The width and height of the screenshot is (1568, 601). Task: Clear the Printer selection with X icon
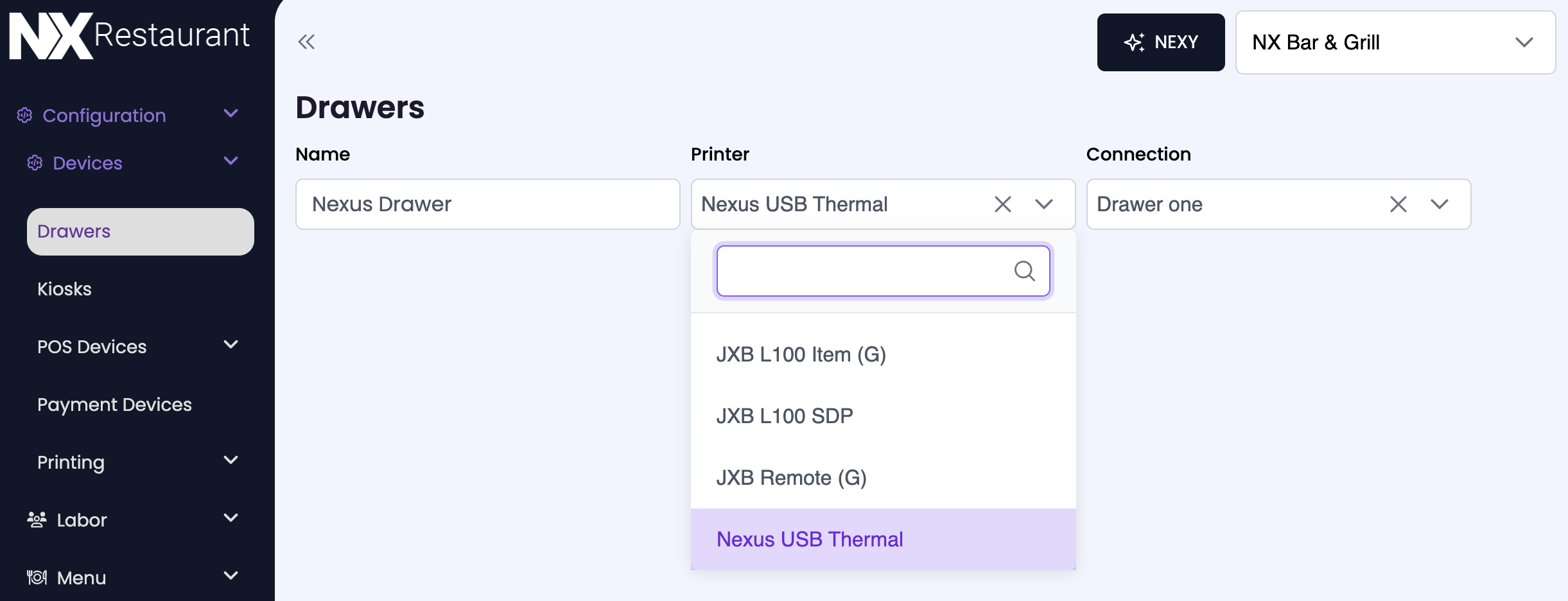(1002, 205)
